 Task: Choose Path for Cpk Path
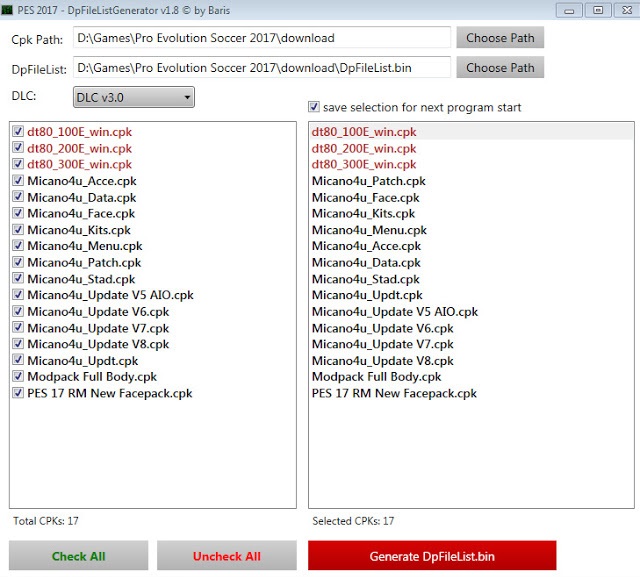pyautogui.click(x=500, y=38)
